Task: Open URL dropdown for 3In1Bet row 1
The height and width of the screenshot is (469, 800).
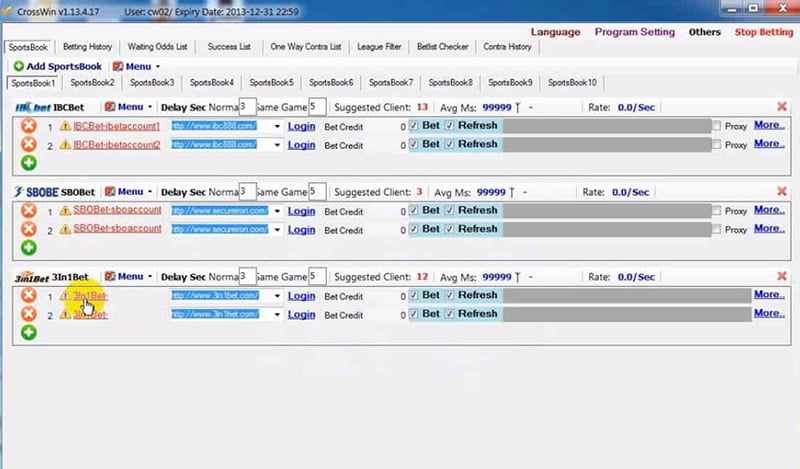Action: [277, 295]
